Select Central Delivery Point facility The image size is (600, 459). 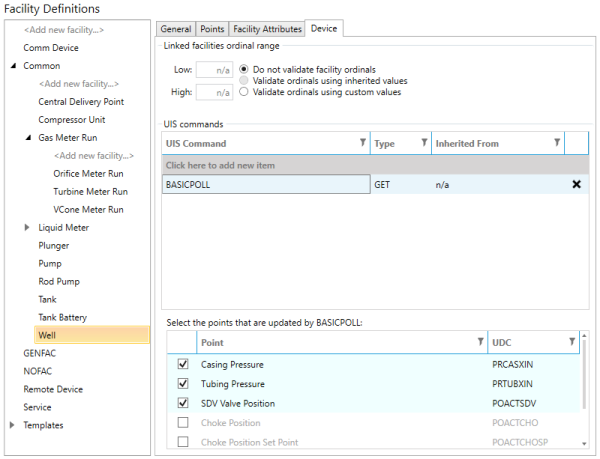(81, 102)
